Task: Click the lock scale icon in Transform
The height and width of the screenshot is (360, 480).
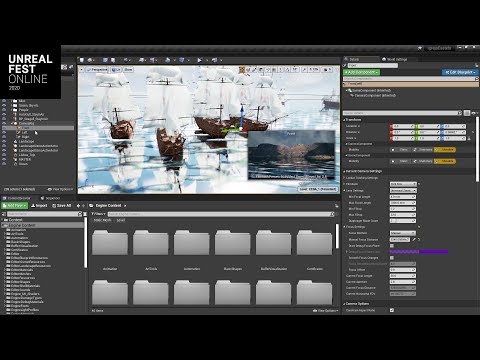Action: (x=469, y=138)
